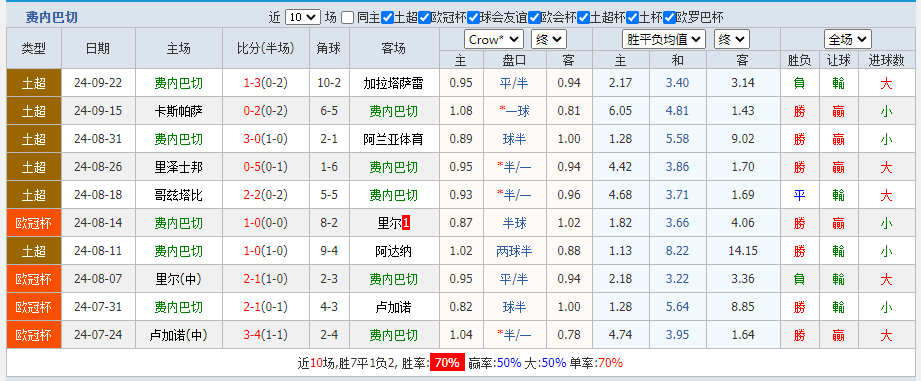This screenshot has height=381, width=921.
Task: Click the 土超 tag on the 24-09-22 row
Action: coord(33,83)
